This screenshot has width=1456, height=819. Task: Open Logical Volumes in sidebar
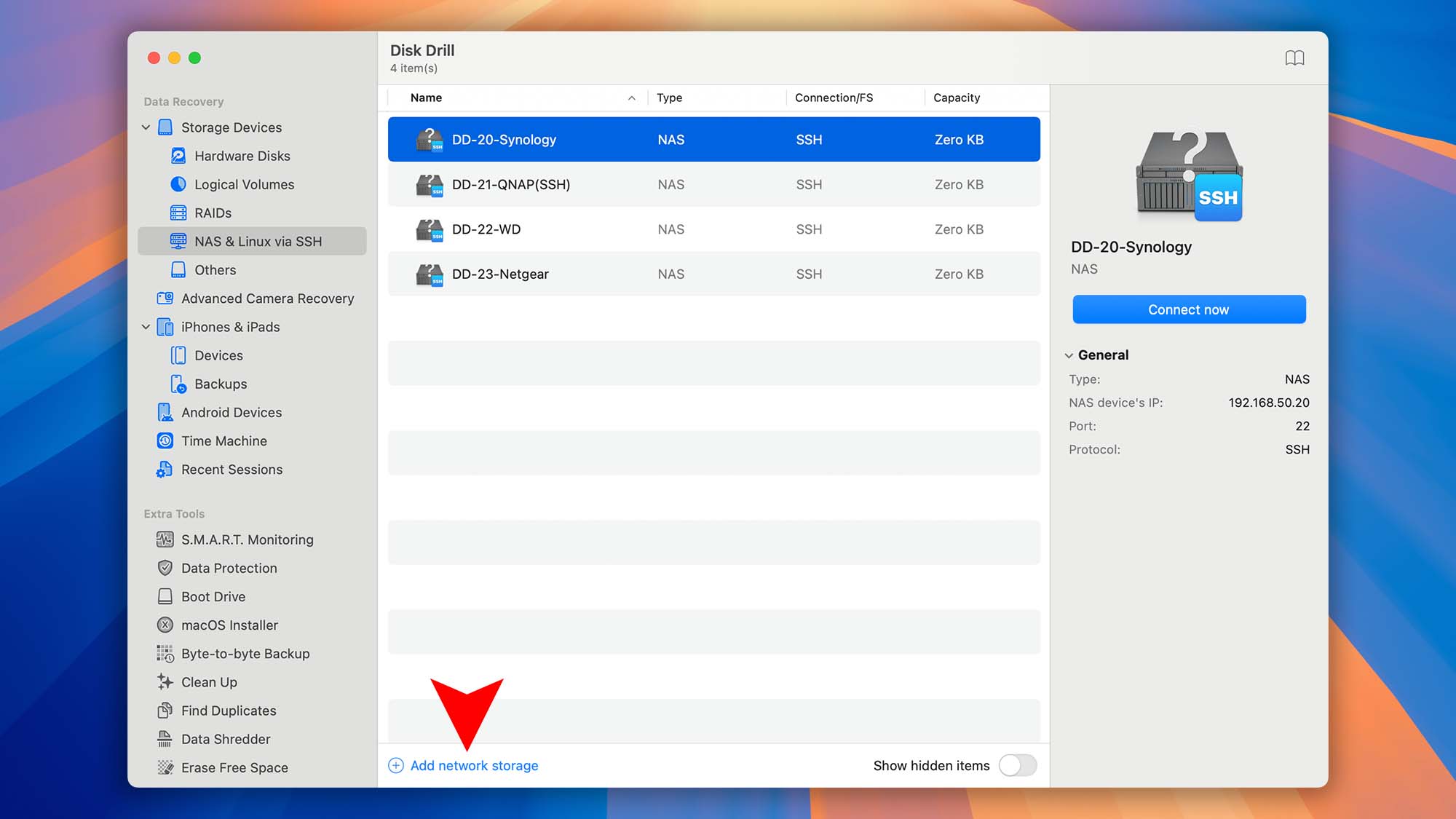(244, 184)
